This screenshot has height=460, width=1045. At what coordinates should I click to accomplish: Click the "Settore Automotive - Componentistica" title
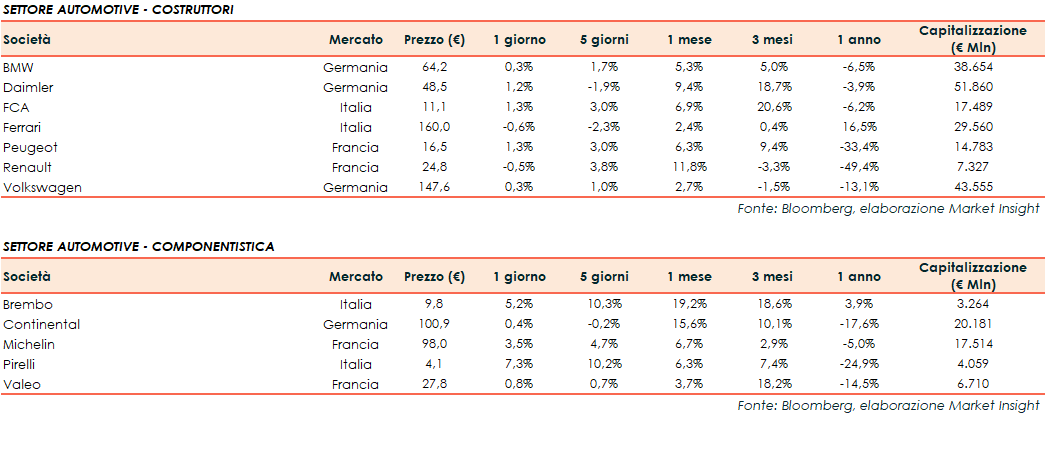pos(138,246)
